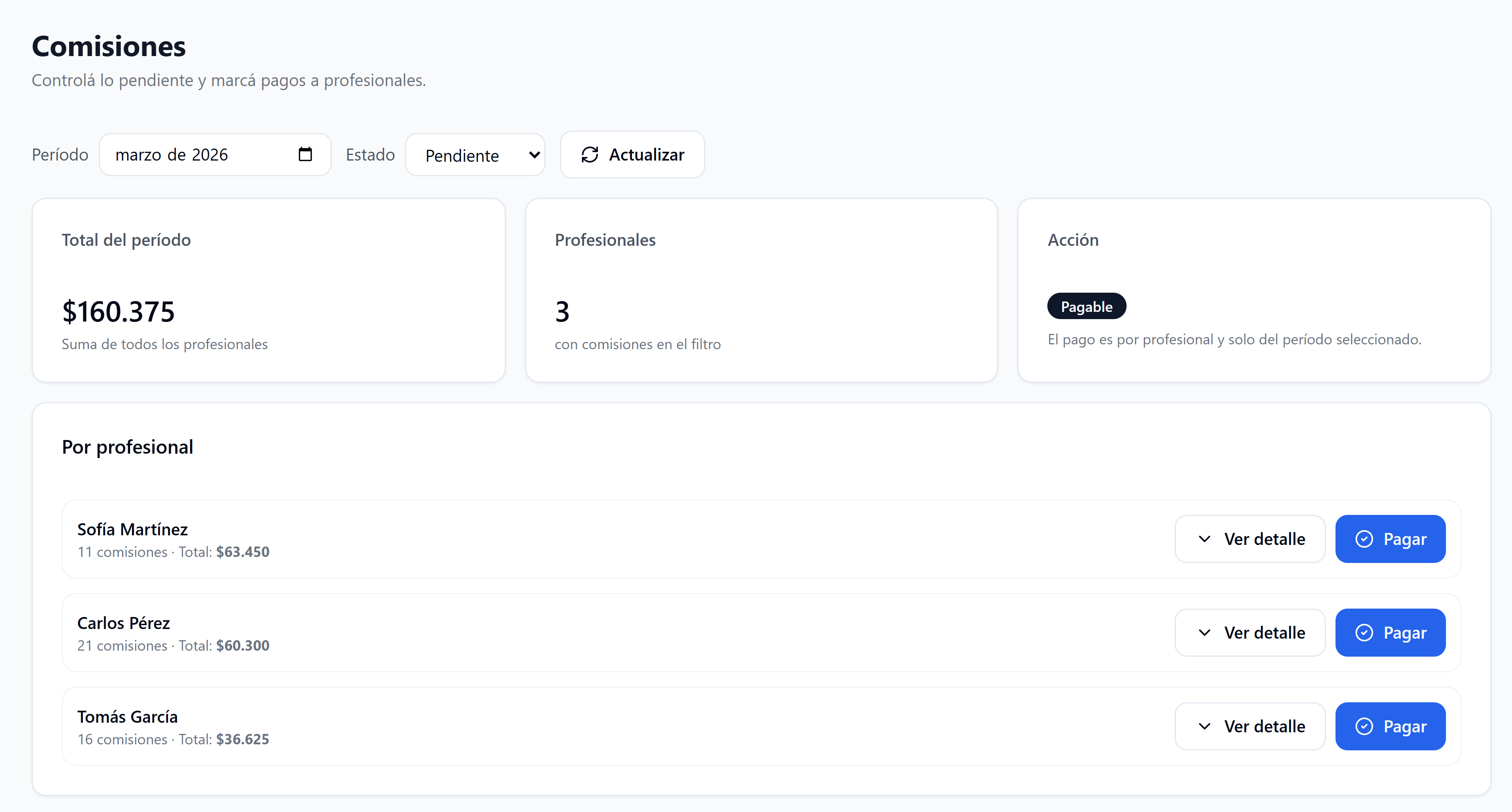Click the Período date input field
Screen dimensions: 1512x812
click(x=194, y=155)
